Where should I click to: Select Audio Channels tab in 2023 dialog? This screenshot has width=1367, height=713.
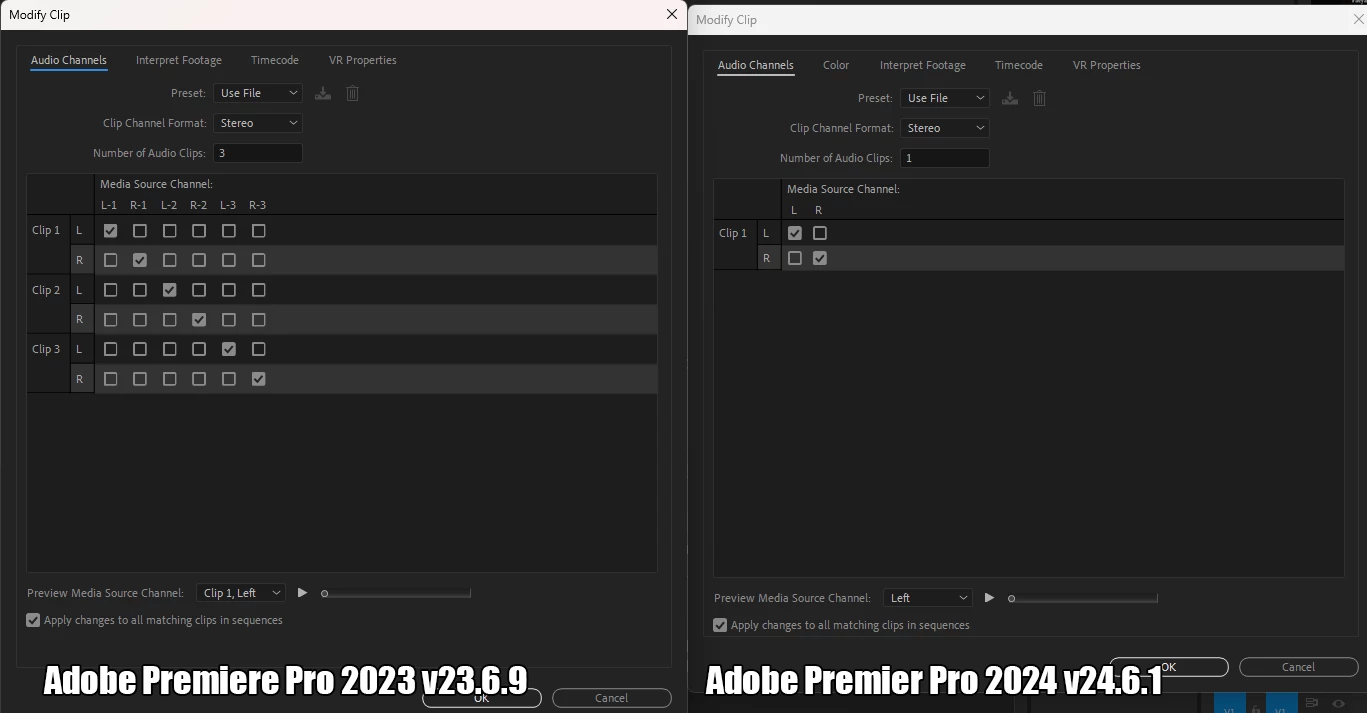click(69, 60)
